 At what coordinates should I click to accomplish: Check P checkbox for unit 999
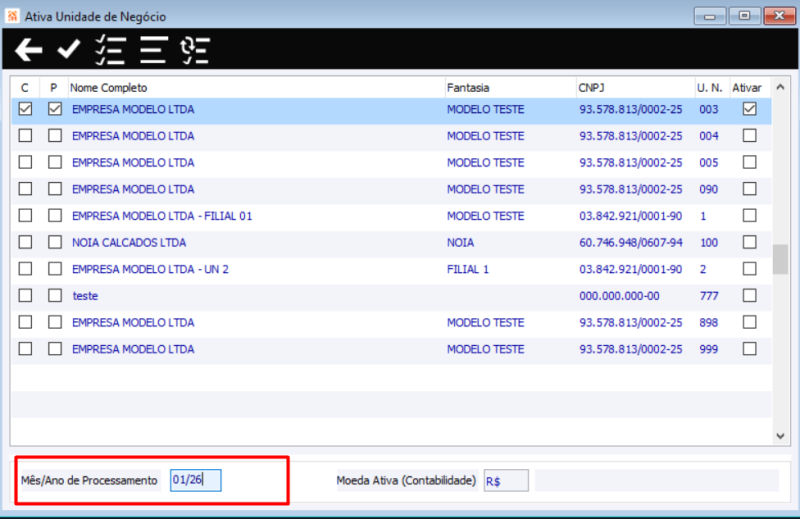click(x=55, y=349)
